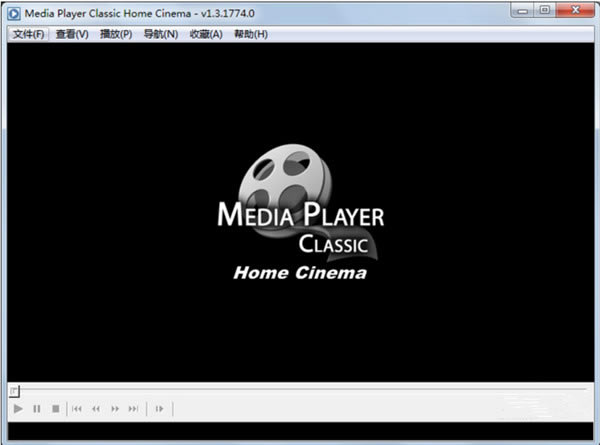The width and height of the screenshot is (600, 445).
Task: Open the 播放(P) menu
Action: pos(116,34)
